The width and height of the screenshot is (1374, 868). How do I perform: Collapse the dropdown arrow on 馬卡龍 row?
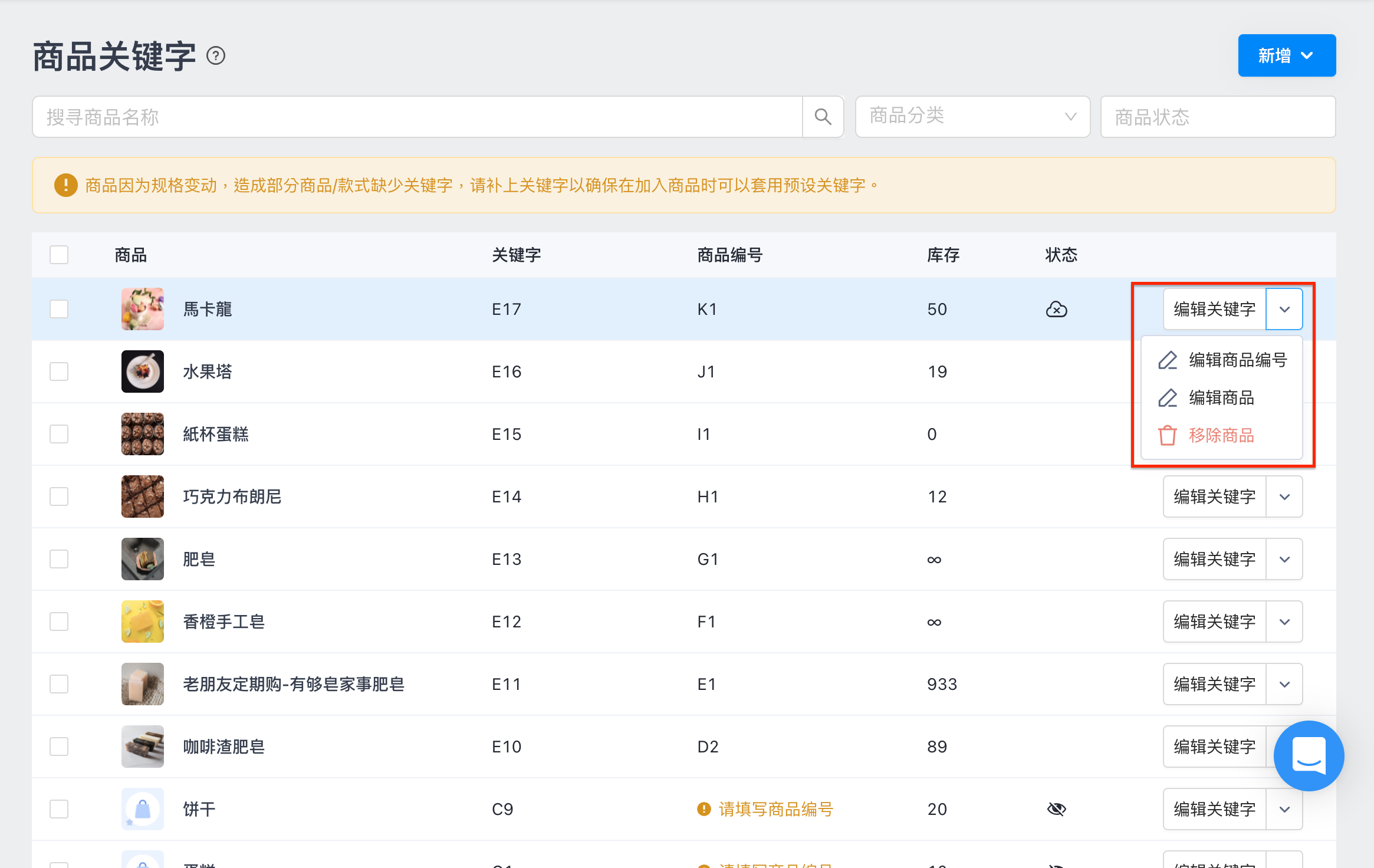pyautogui.click(x=1284, y=309)
